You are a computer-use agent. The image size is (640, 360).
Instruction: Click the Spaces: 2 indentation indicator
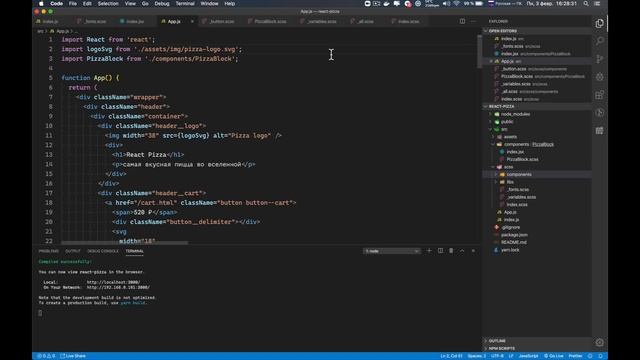coord(476,356)
